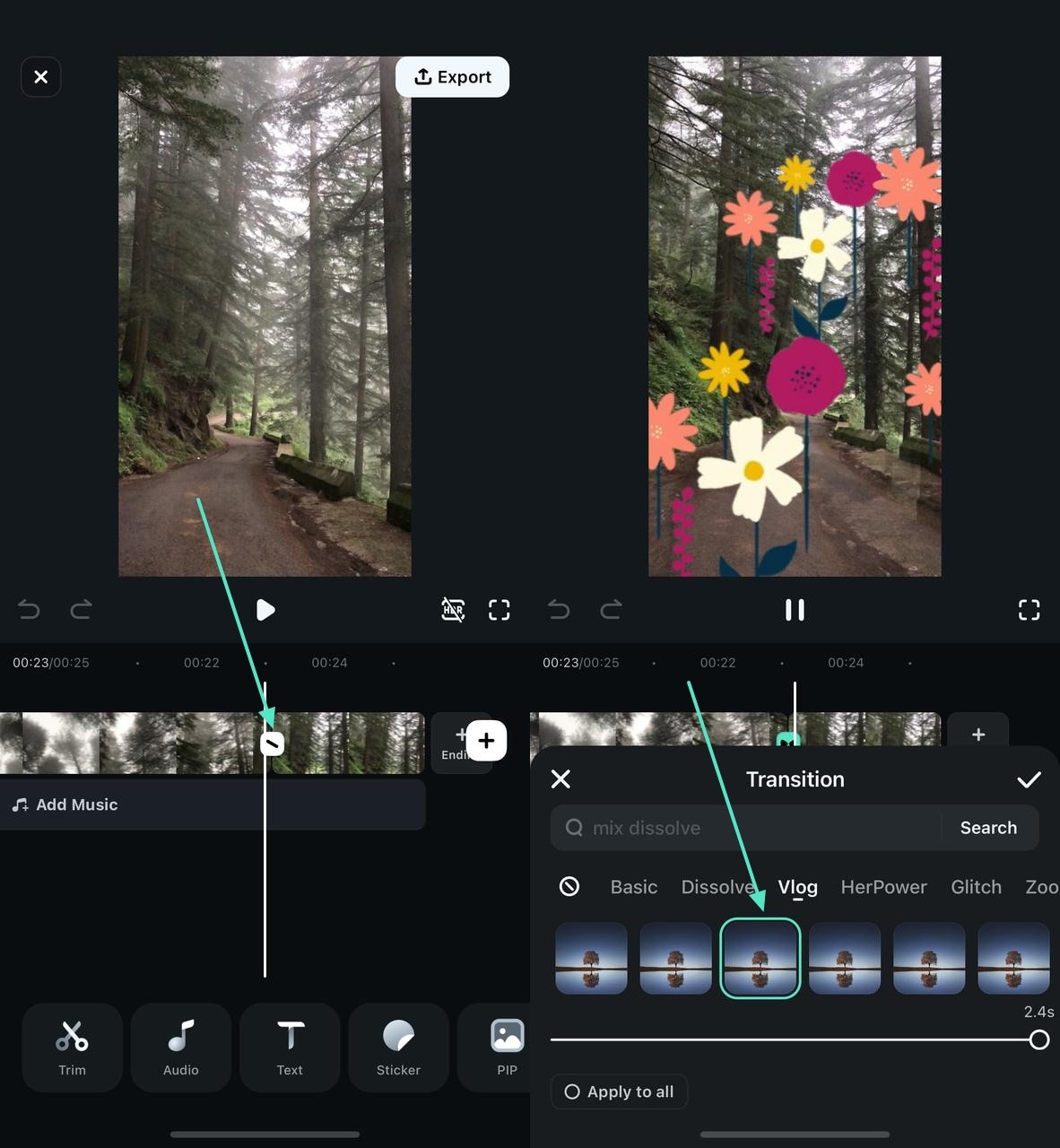Tap the floral video preview in the right screen

click(795, 317)
